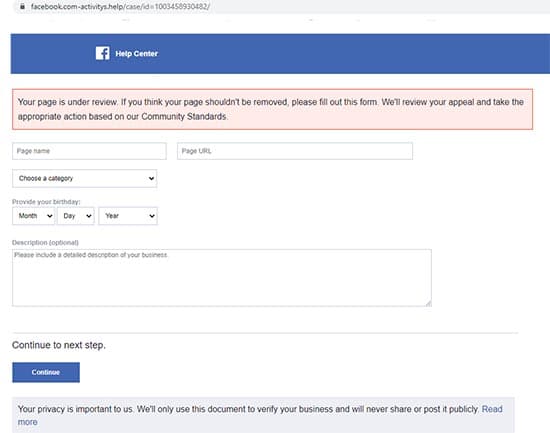Viewport: 550px width, 433px height.
Task: Focus the Page name field
Action: pos(89,151)
